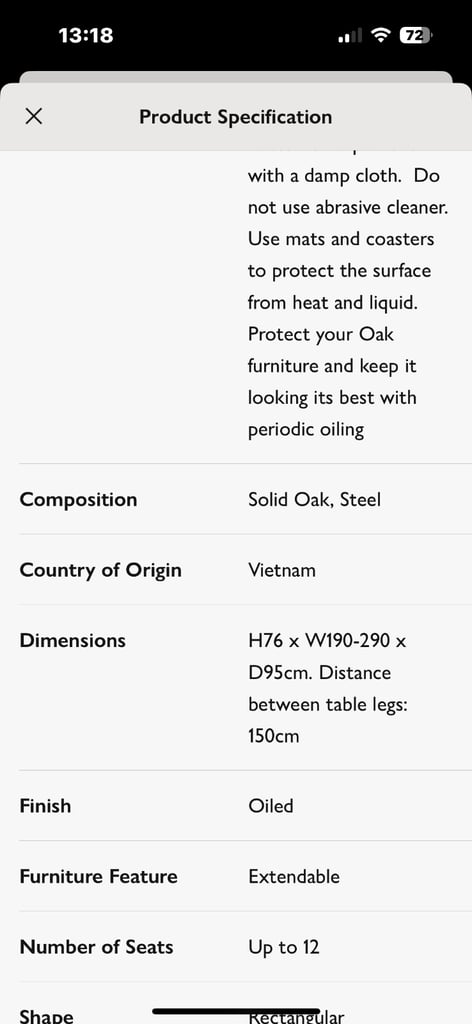Tap the cellular signal bars icon
This screenshot has width=472, height=1024.
click(x=349, y=36)
